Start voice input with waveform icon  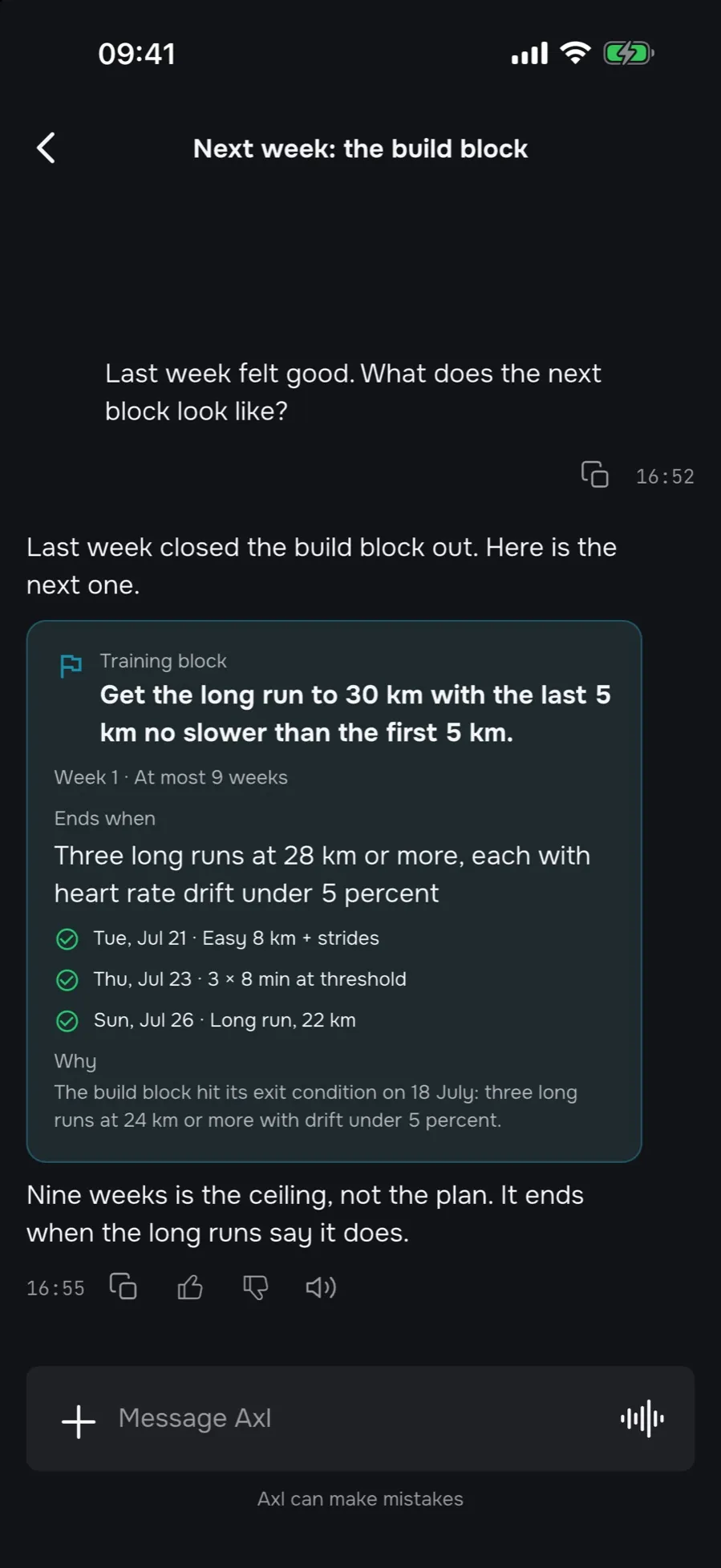click(642, 1419)
